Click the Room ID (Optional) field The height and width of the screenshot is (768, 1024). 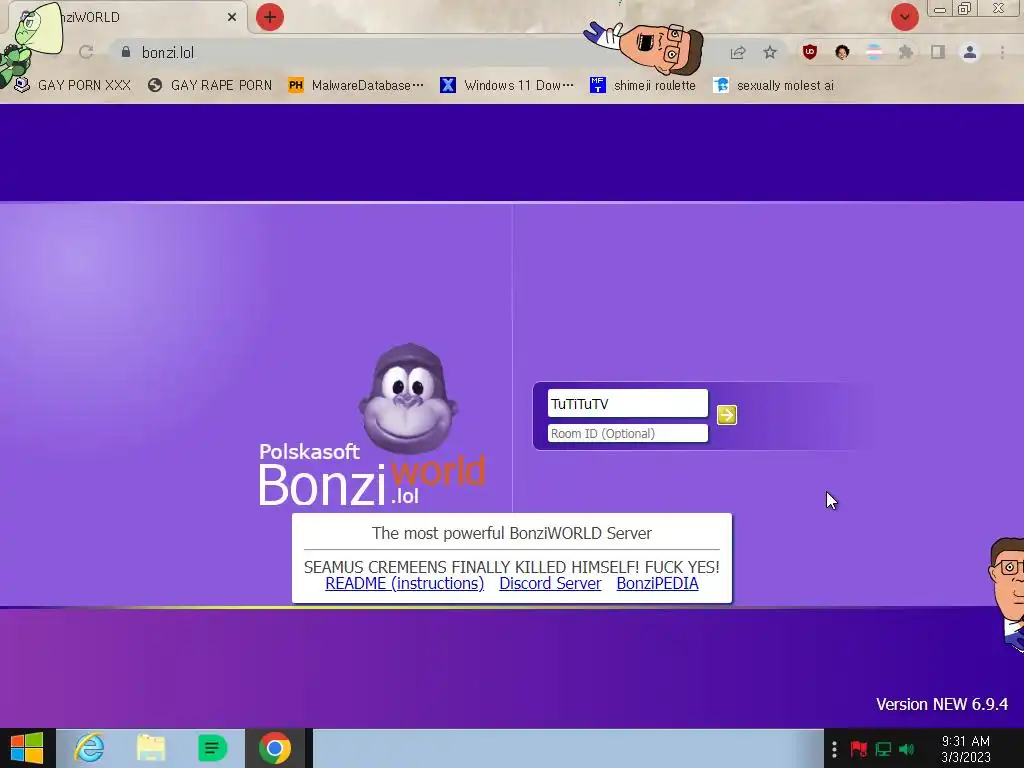(628, 434)
